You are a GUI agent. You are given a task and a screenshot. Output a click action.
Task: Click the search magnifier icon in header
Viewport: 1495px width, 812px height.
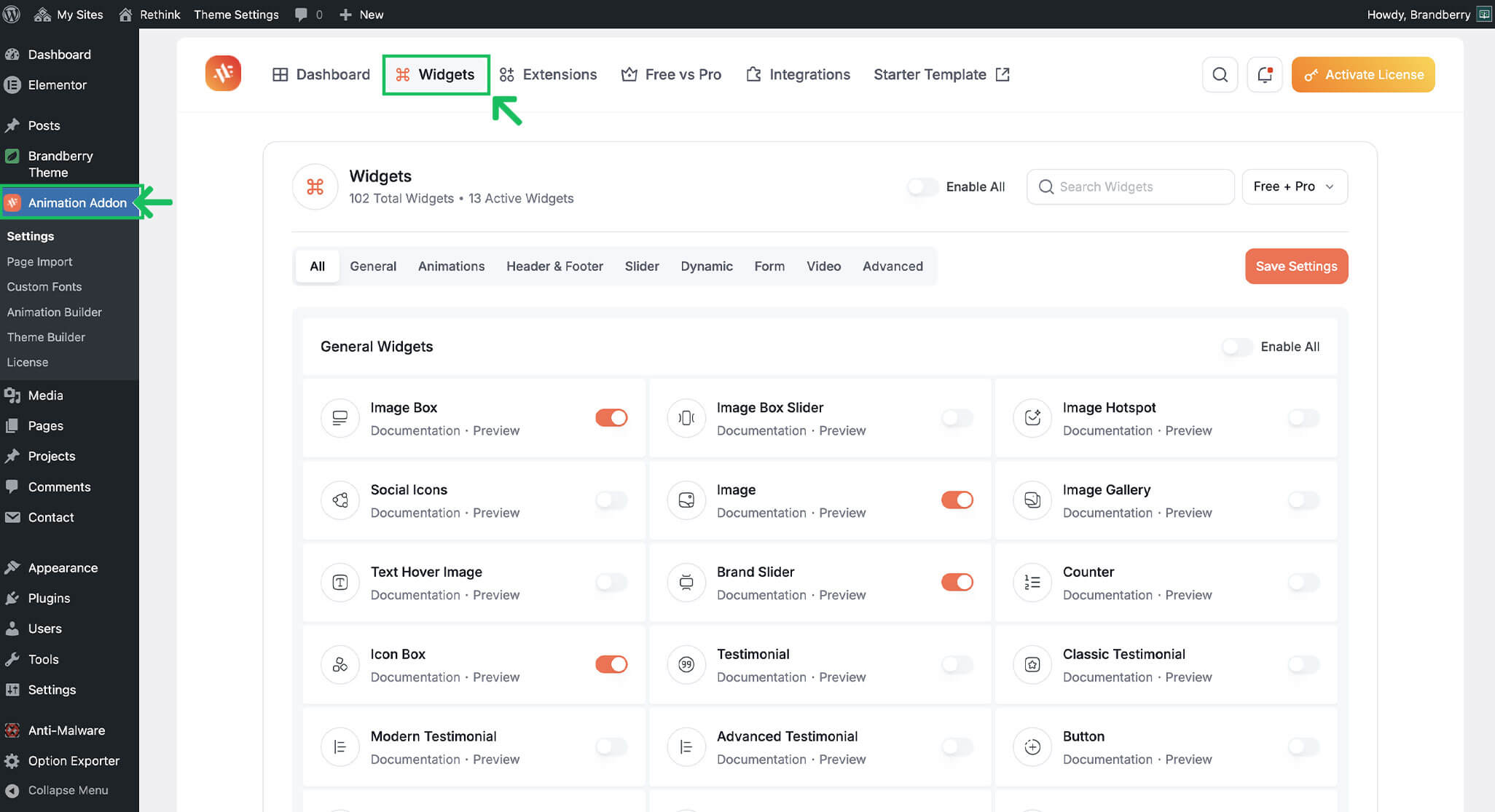pos(1220,74)
